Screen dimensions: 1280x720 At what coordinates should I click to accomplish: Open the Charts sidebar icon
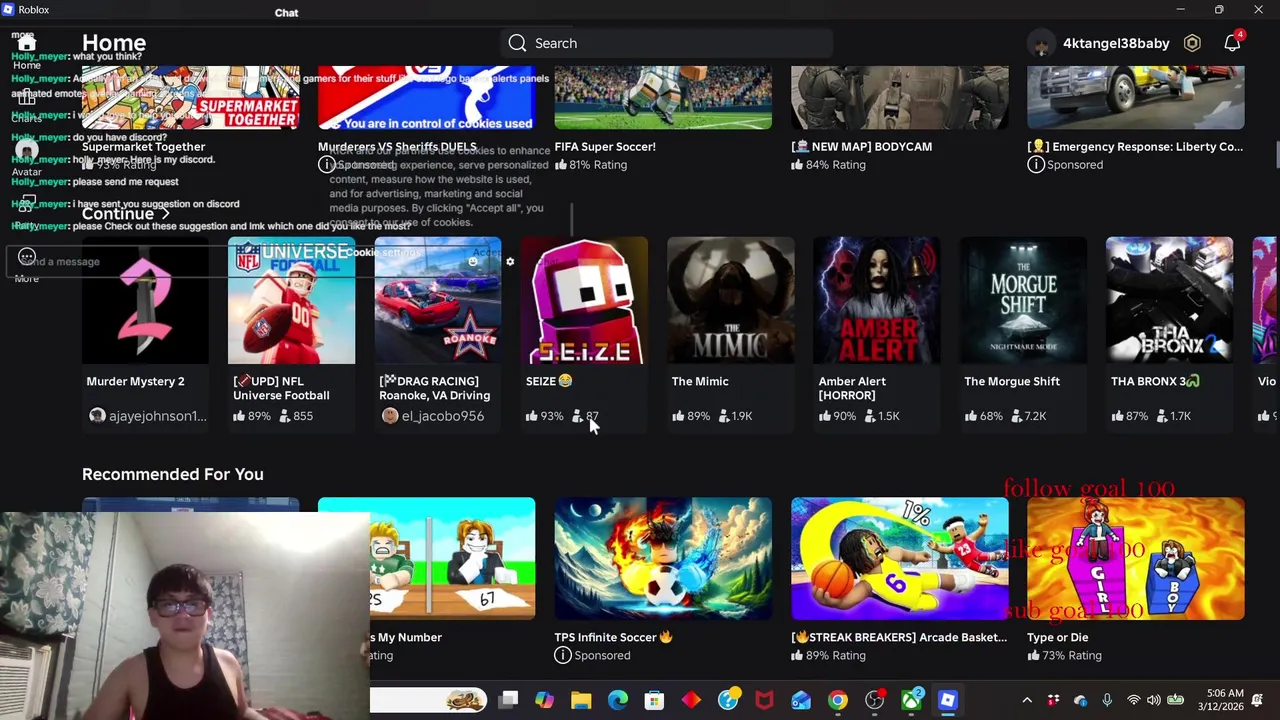27,98
